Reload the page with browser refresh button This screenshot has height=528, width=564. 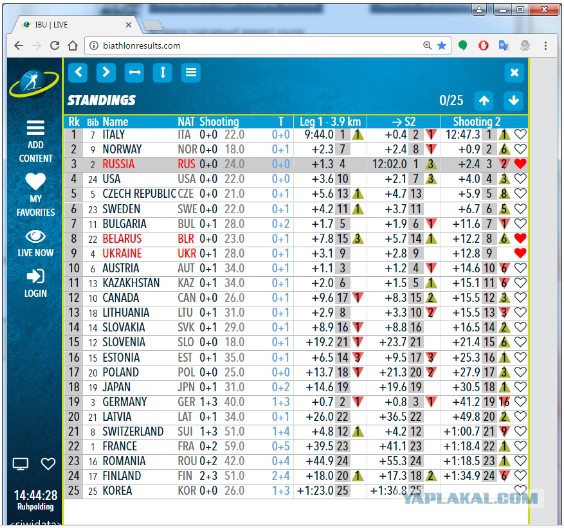55,46
